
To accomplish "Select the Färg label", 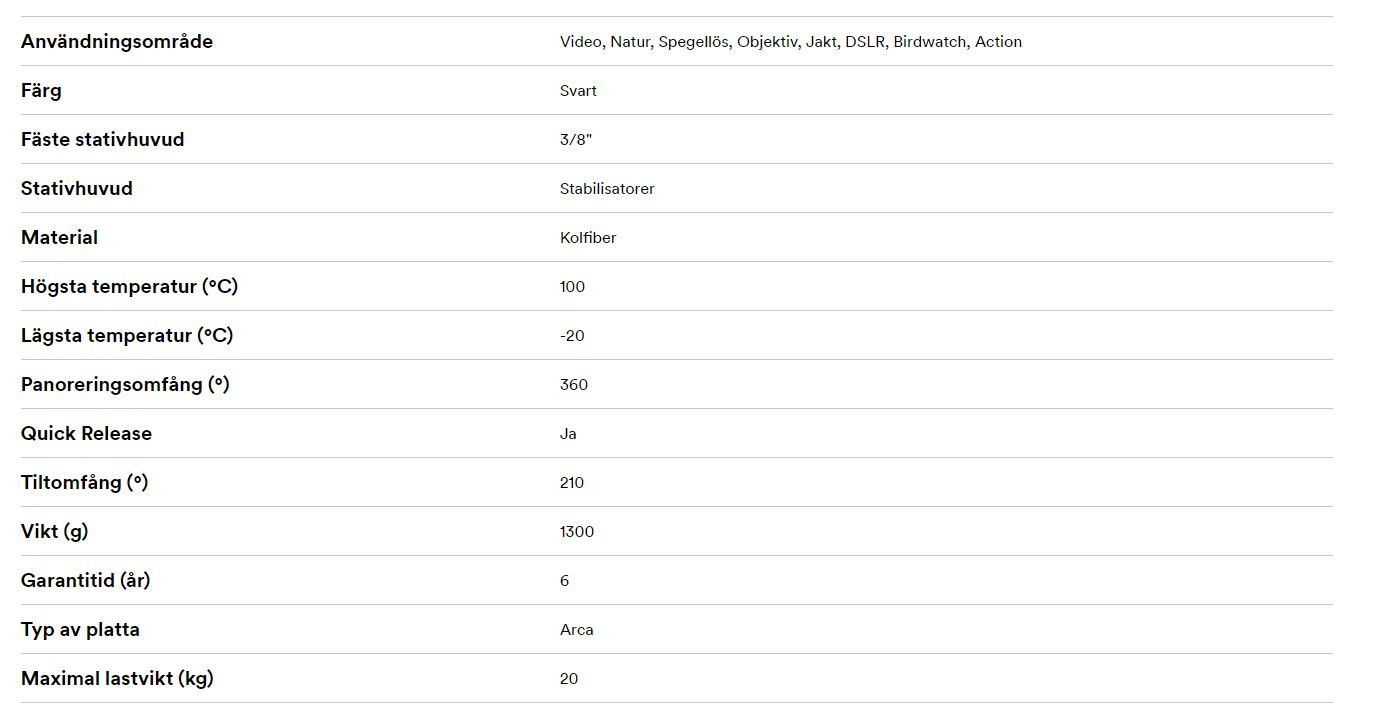I will click(x=41, y=91).
